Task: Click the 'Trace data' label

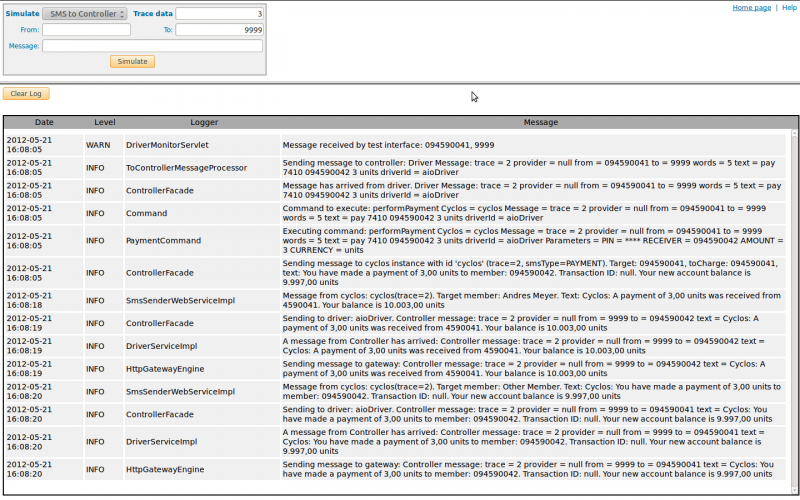Action: 153,14
